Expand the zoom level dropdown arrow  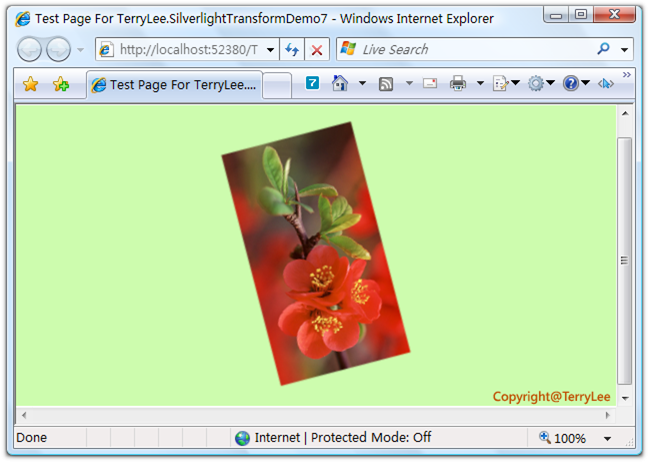[x=607, y=438]
